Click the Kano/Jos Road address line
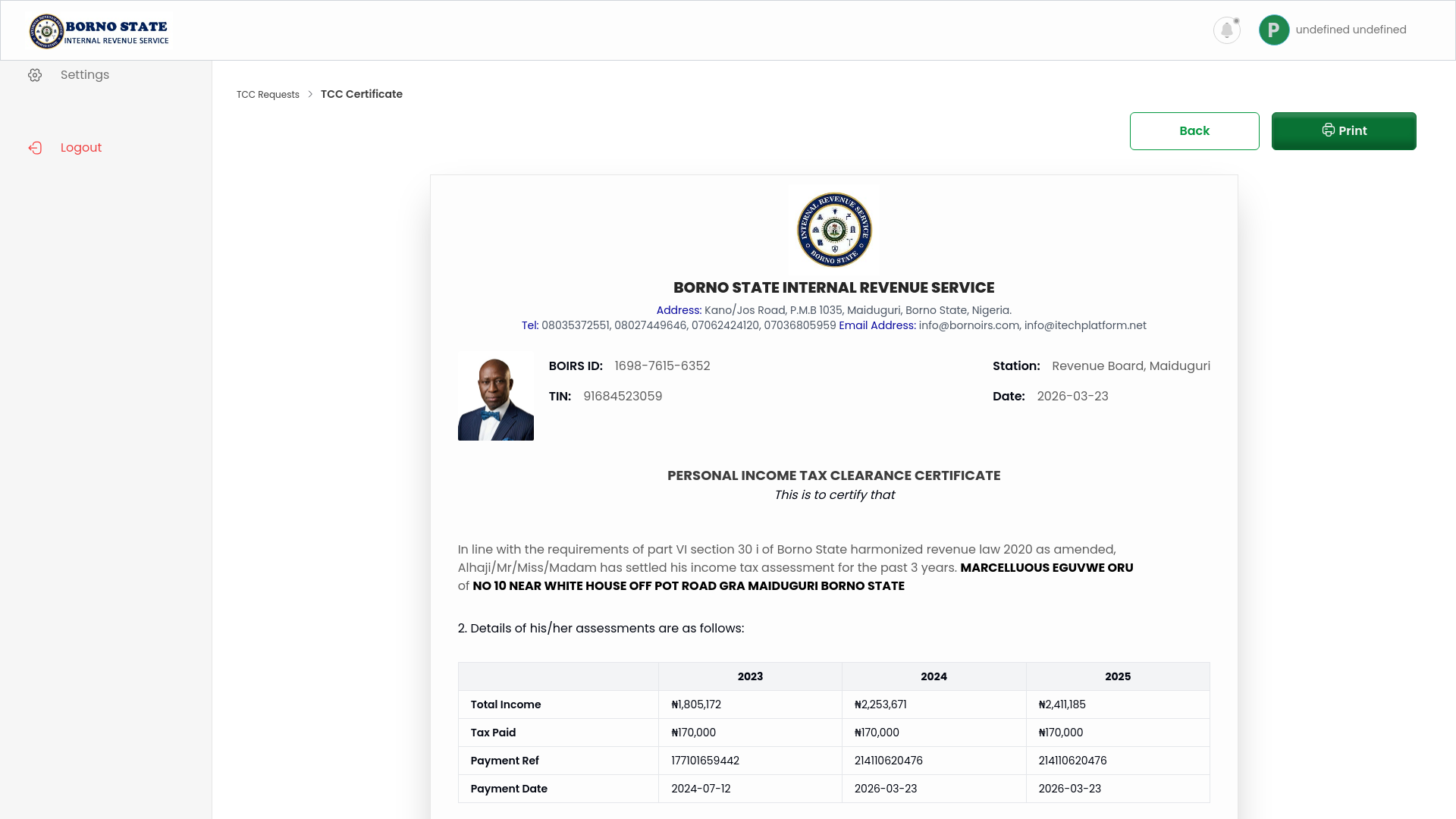 (x=834, y=310)
